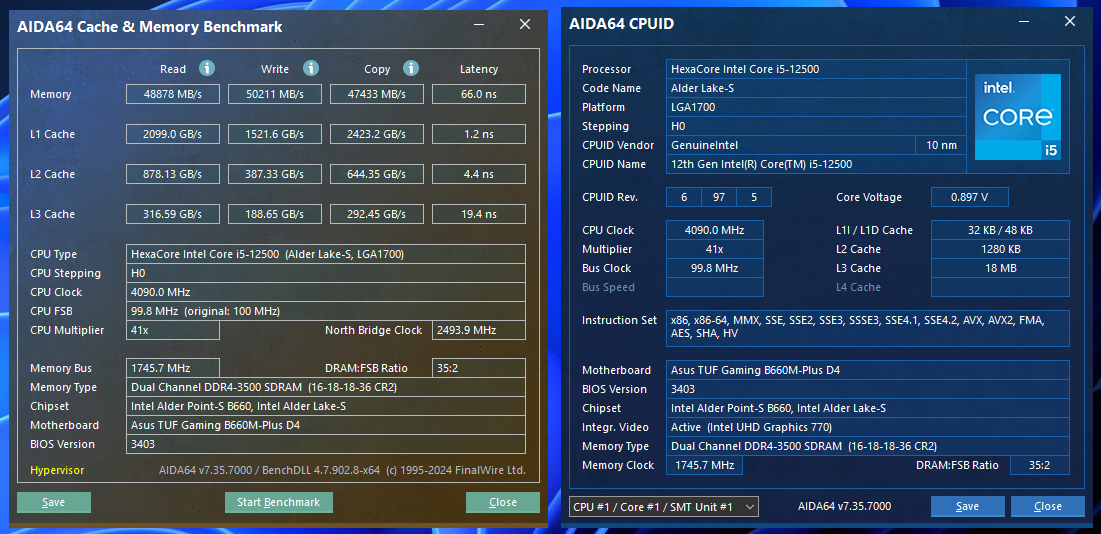Screen dimensions: 1101x534
Task: Close the AIDA64 CPUID window via X
Action: (1069, 22)
